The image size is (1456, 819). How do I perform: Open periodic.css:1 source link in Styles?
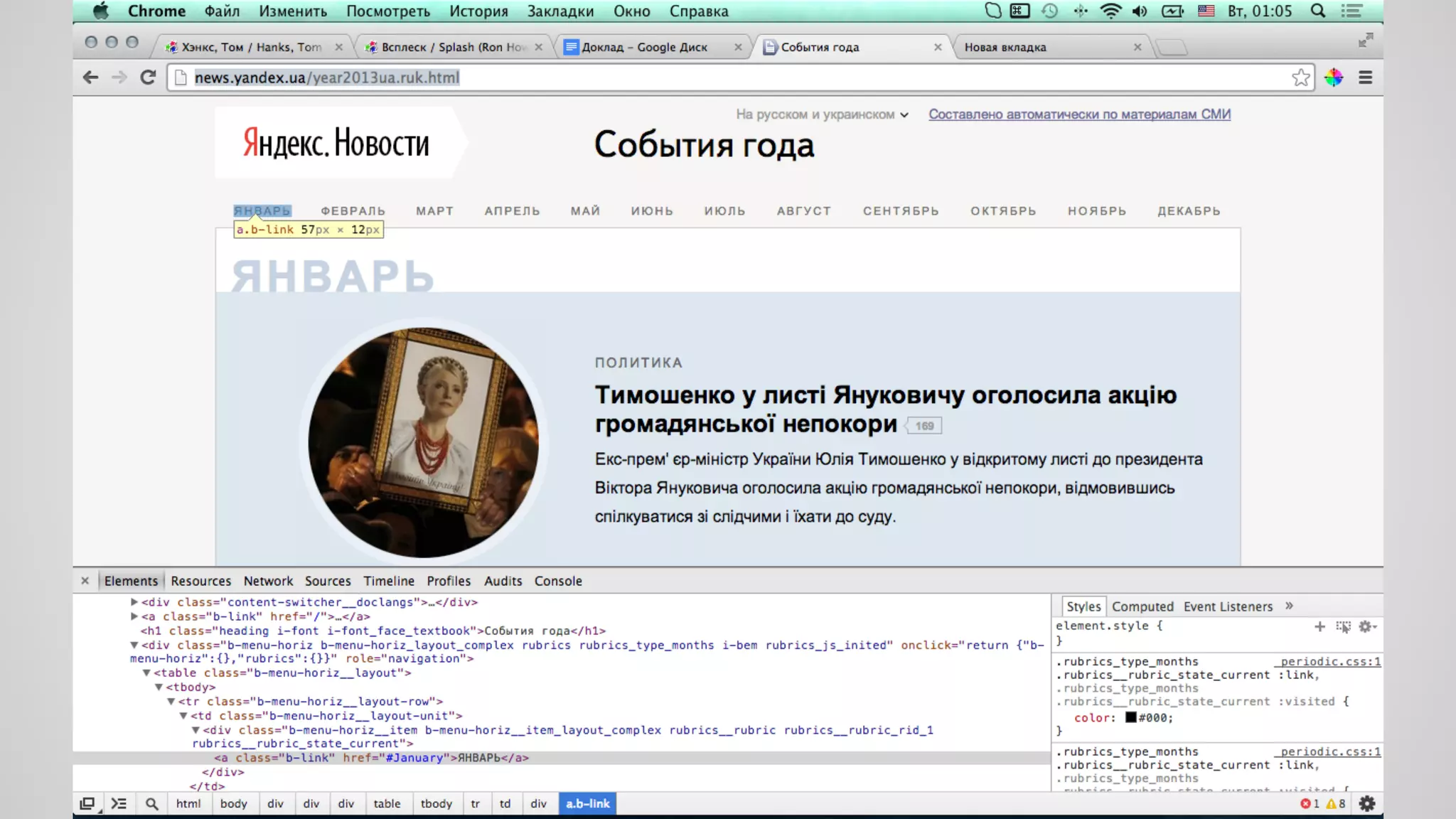[x=1329, y=661]
